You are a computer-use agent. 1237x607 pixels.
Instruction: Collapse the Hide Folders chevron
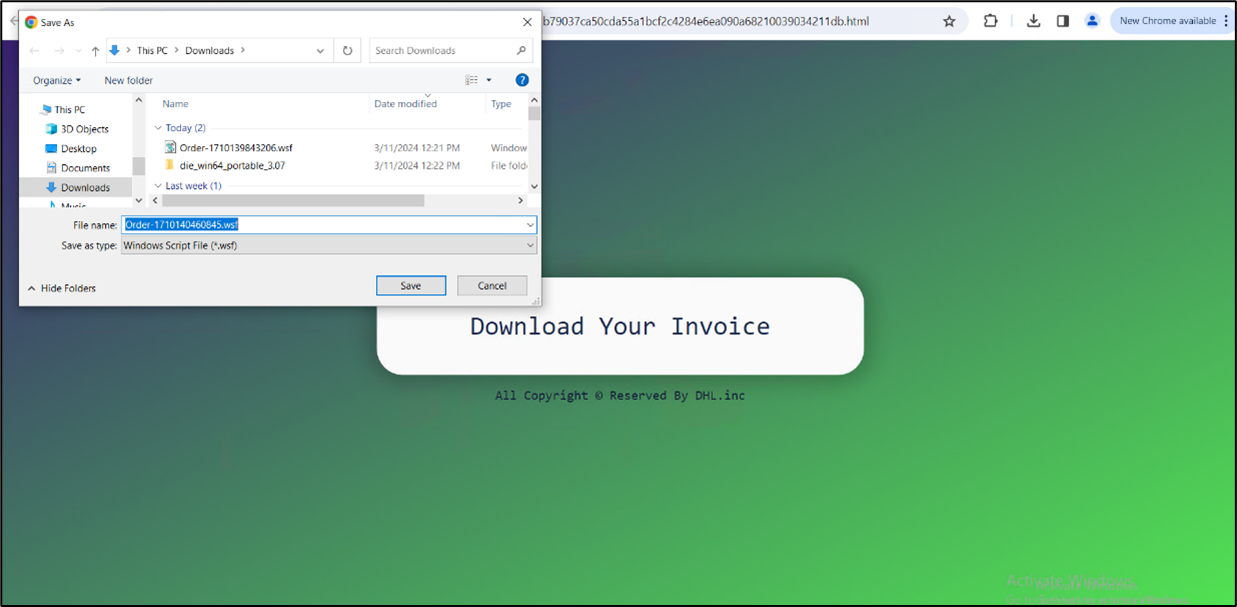point(30,288)
